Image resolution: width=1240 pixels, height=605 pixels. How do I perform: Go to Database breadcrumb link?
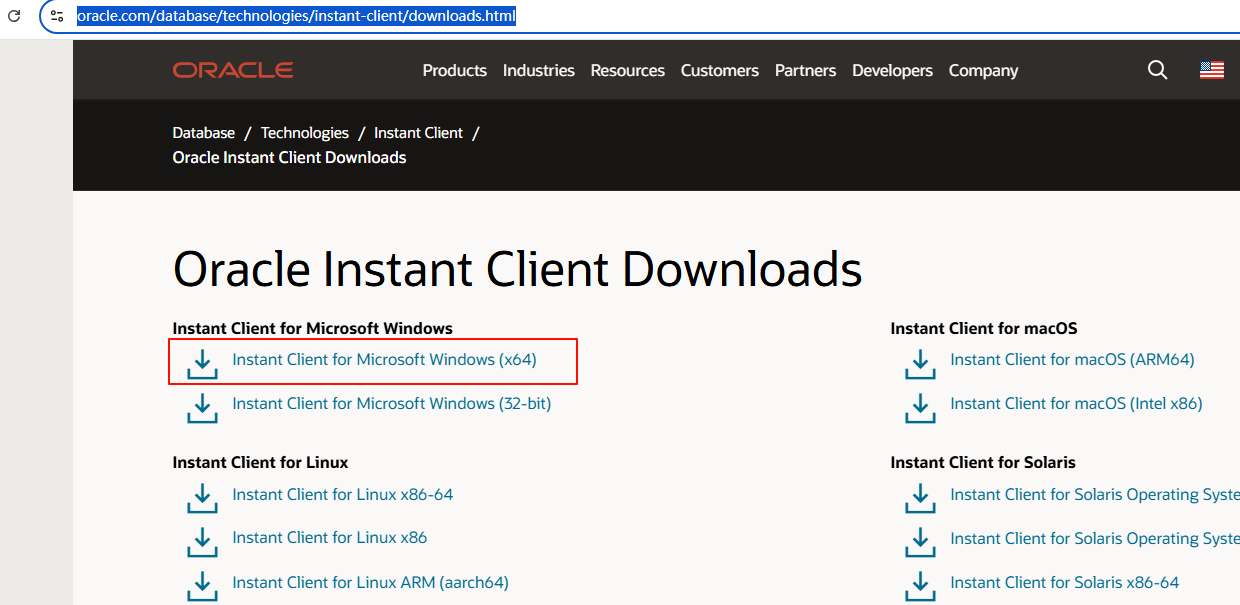click(204, 133)
